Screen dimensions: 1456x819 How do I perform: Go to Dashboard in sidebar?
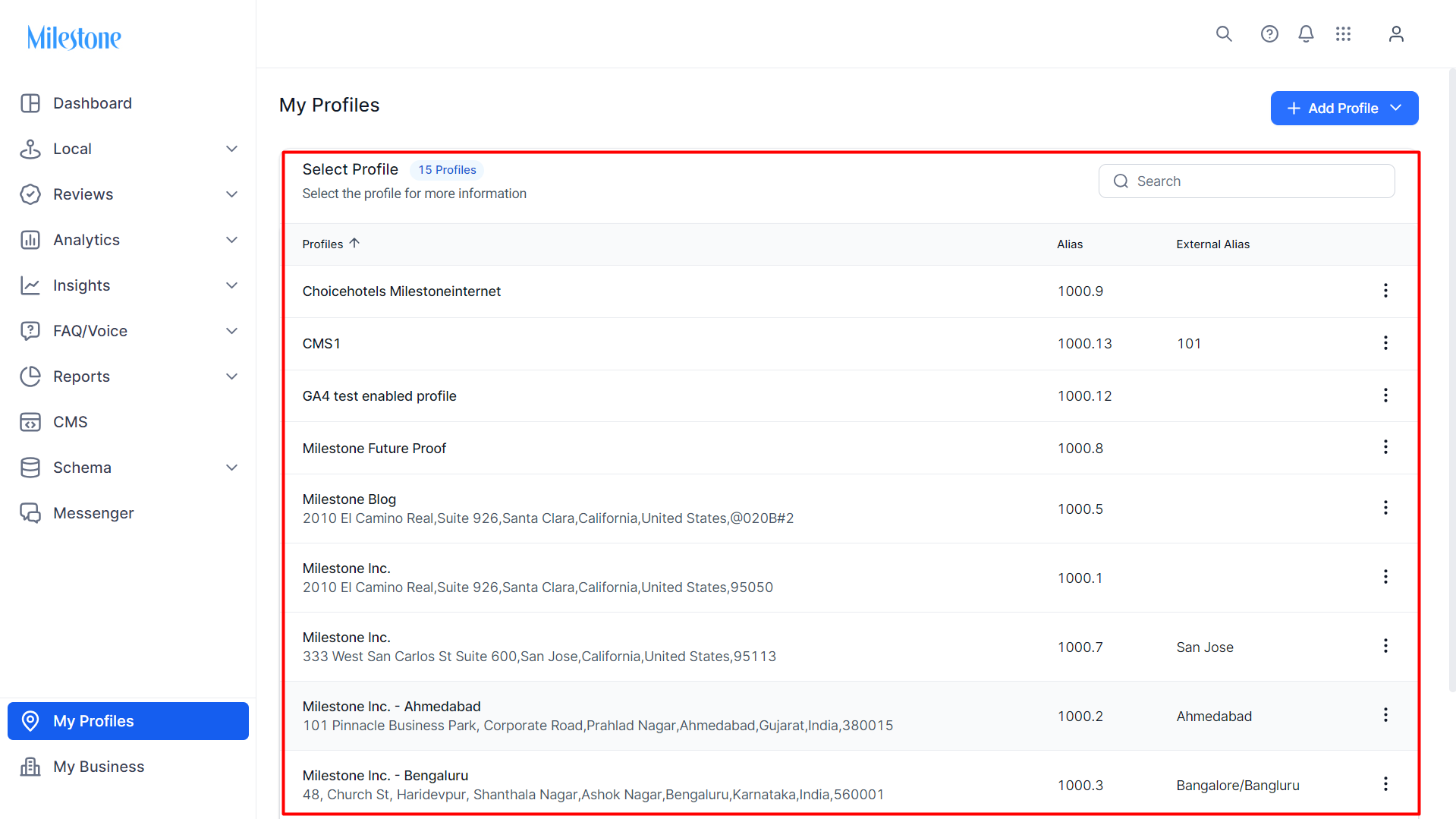pos(128,103)
